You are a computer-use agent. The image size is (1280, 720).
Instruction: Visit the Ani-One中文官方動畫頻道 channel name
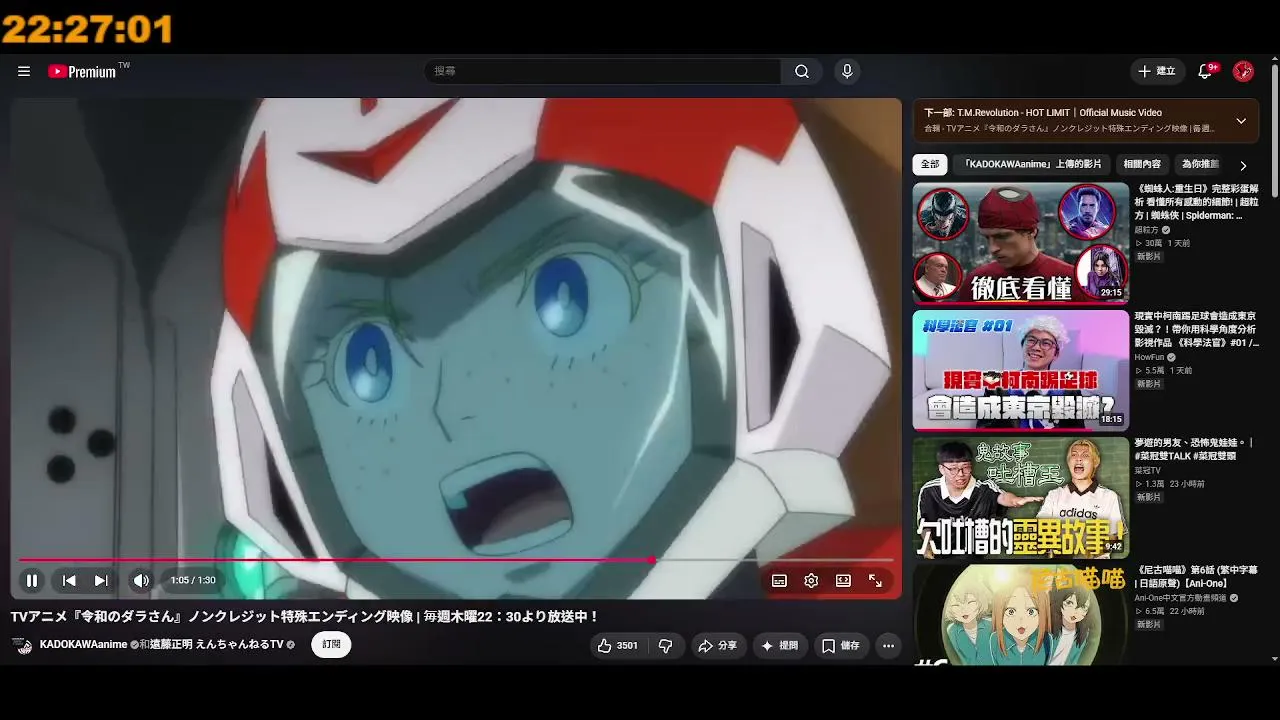(x=1180, y=598)
